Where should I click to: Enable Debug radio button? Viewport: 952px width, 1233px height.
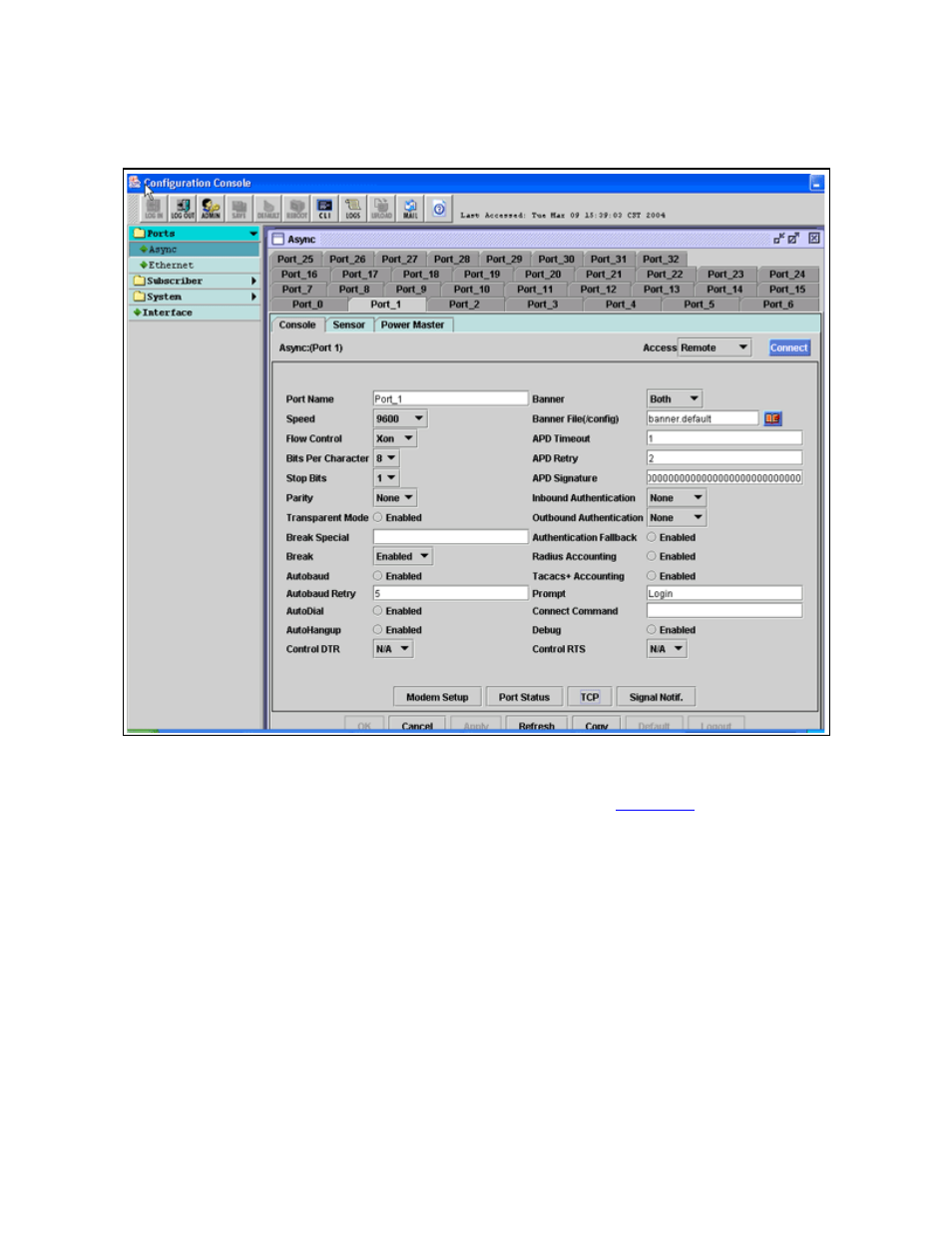[x=652, y=630]
